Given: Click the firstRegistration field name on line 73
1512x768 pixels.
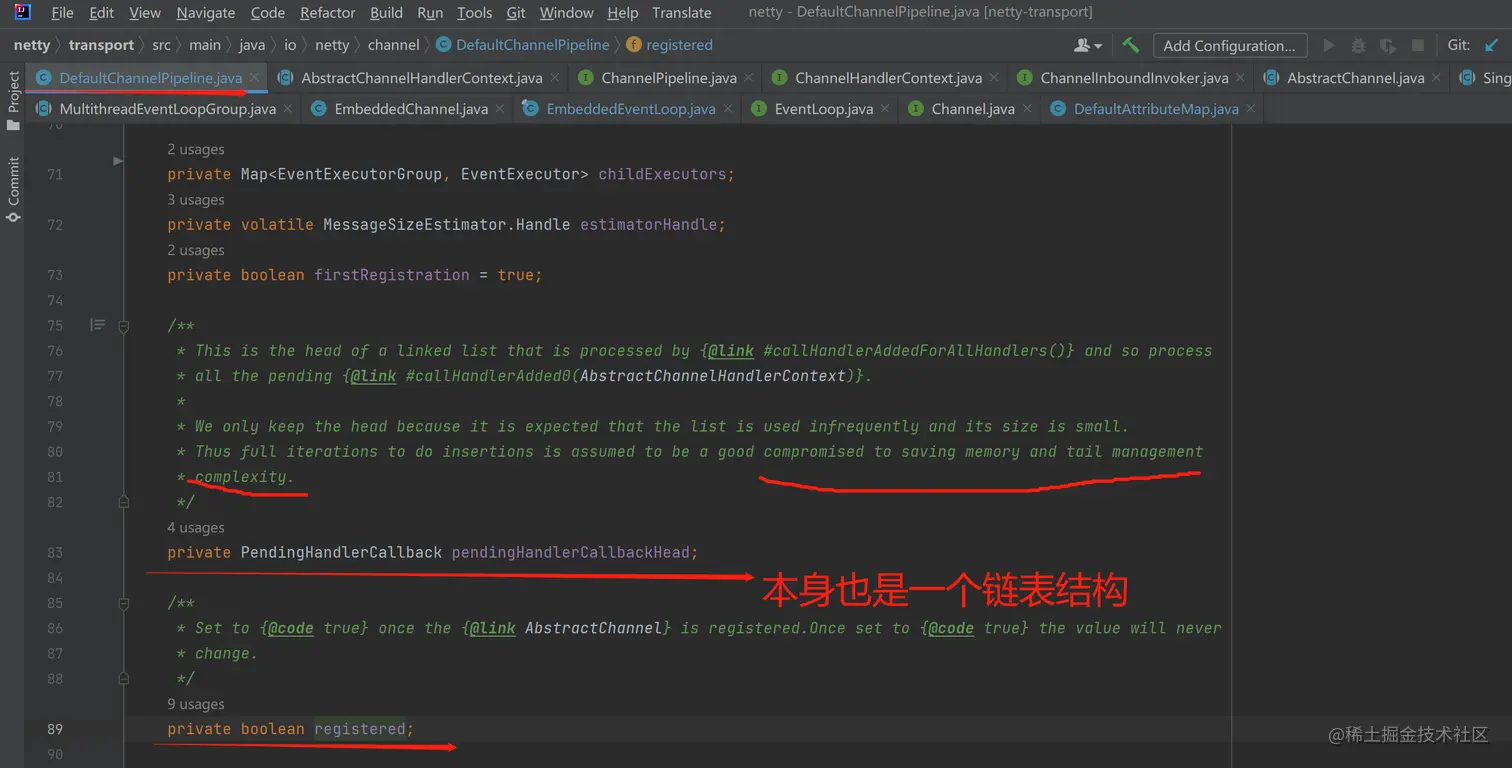Looking at the screenshot, I should pos(392,275).
